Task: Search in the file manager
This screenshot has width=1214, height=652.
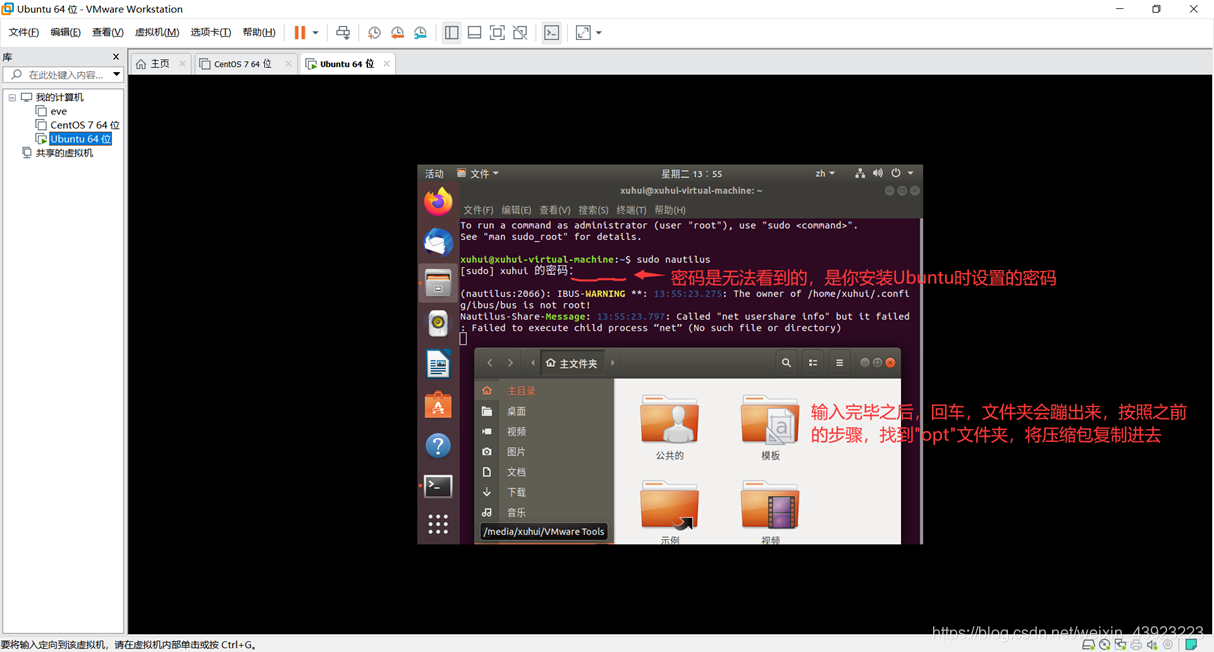Action: pos(786,363)
